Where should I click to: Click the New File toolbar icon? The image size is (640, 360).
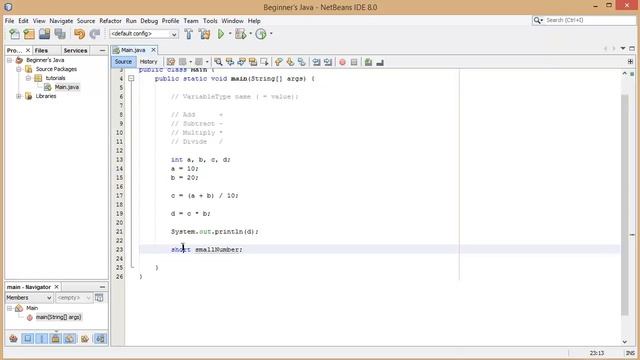pos(14,34)
